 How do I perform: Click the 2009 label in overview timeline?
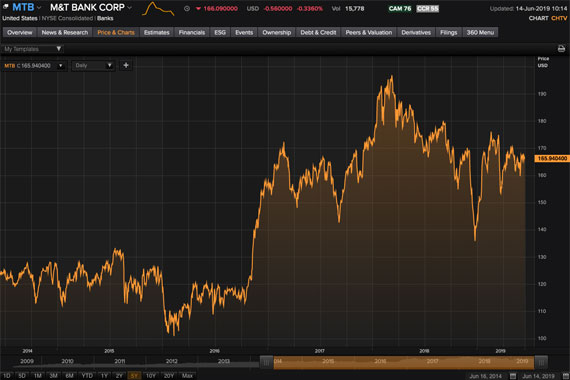27,361
